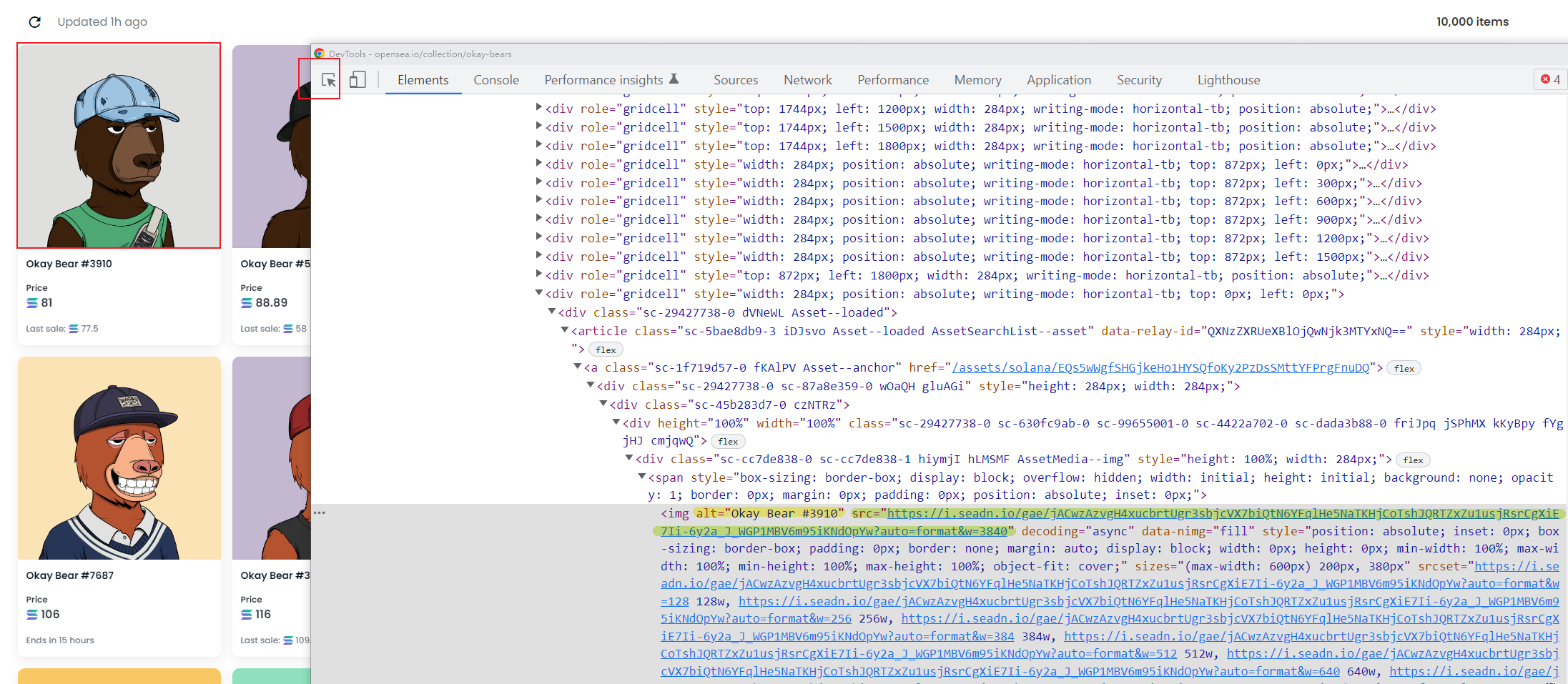Click the red error count badge
Viewport: 1568px width, 684px height.
click(x=1549, y=79)
